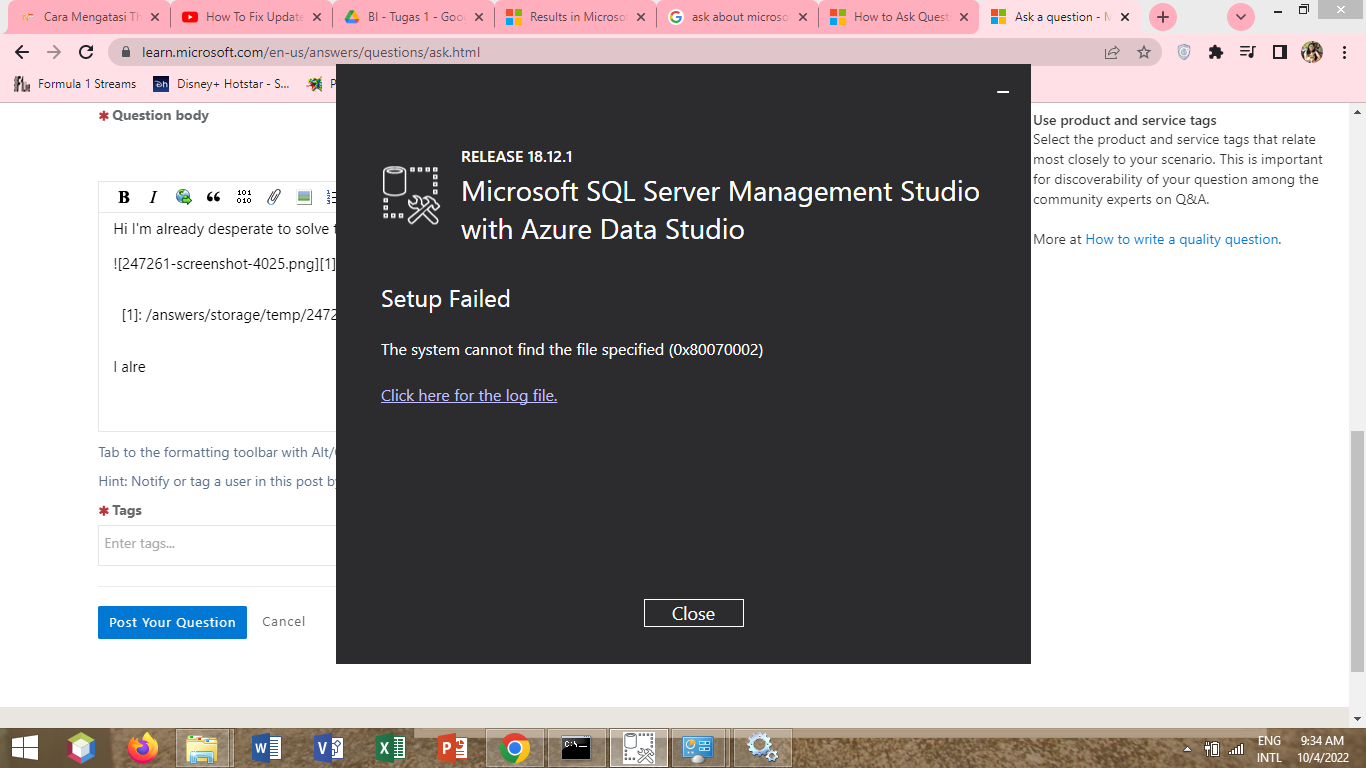Click inside the question body text area
The height and width of the screenshot is (768, 1366).
click(x=217, y=320)
